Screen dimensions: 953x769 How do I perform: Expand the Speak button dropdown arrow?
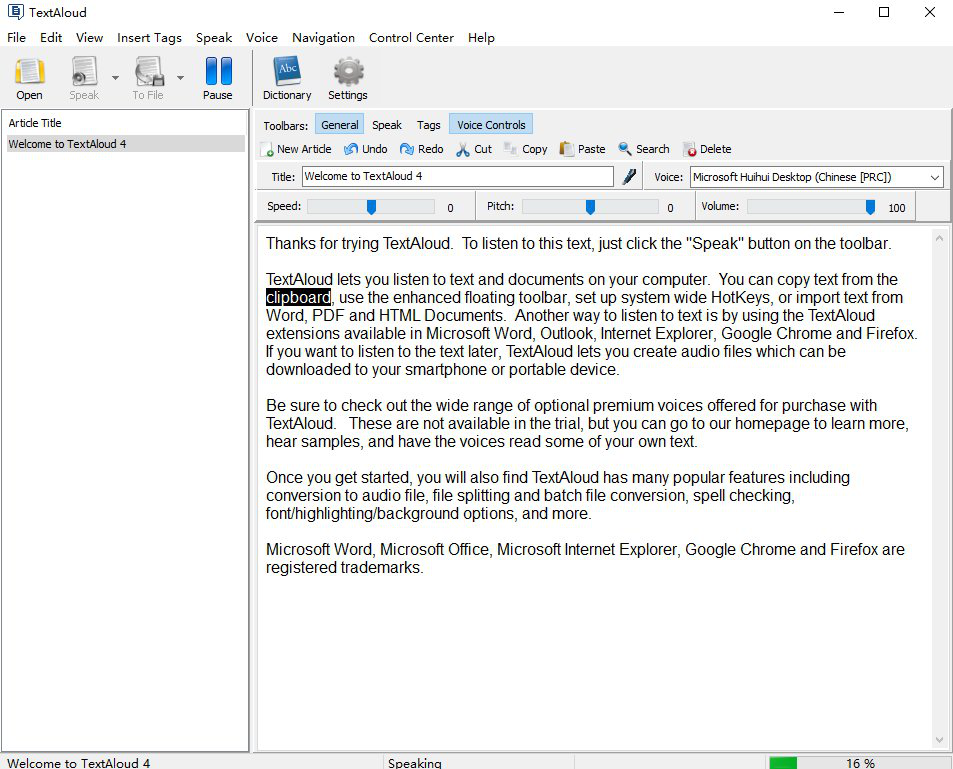point(115,78)
